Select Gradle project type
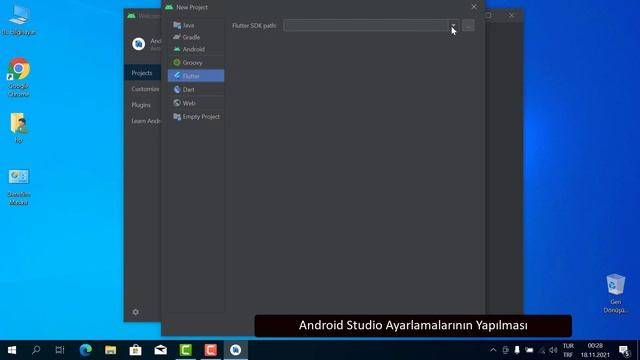Image resolution: width=640 pixels, height=360 pixels. pos(196,37)
